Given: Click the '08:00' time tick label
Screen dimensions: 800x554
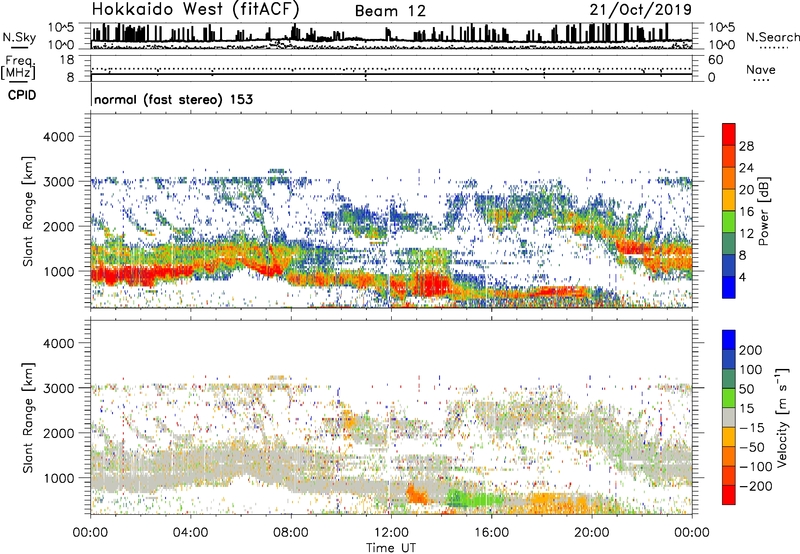Looking at the screenshot, I should (291, 533).
